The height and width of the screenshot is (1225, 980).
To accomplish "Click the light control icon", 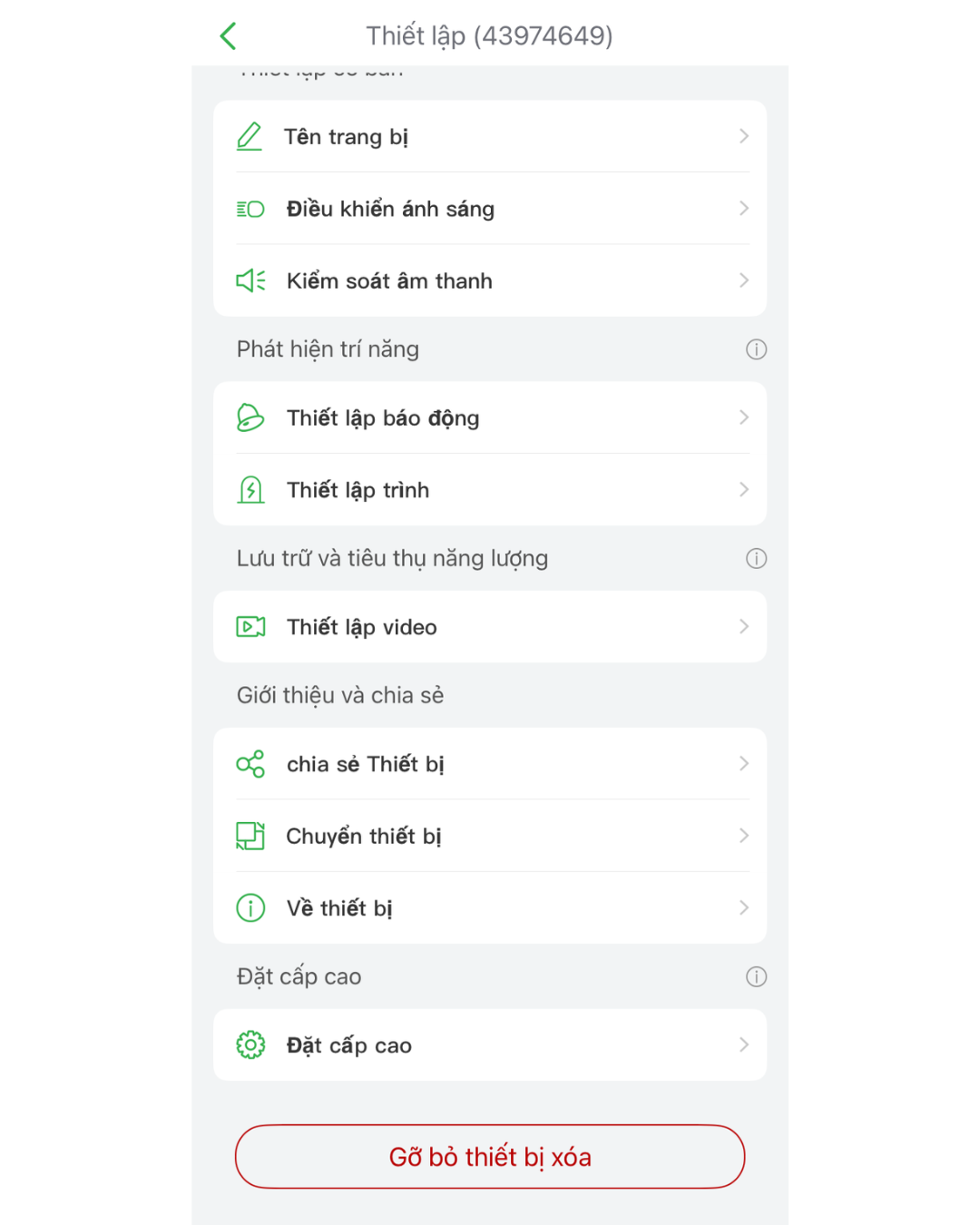I will click(x=250, y=209).
